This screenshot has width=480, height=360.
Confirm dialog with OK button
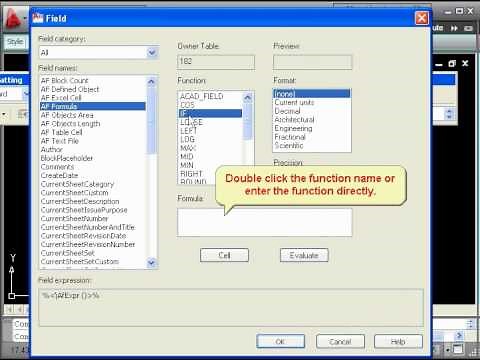280,341
